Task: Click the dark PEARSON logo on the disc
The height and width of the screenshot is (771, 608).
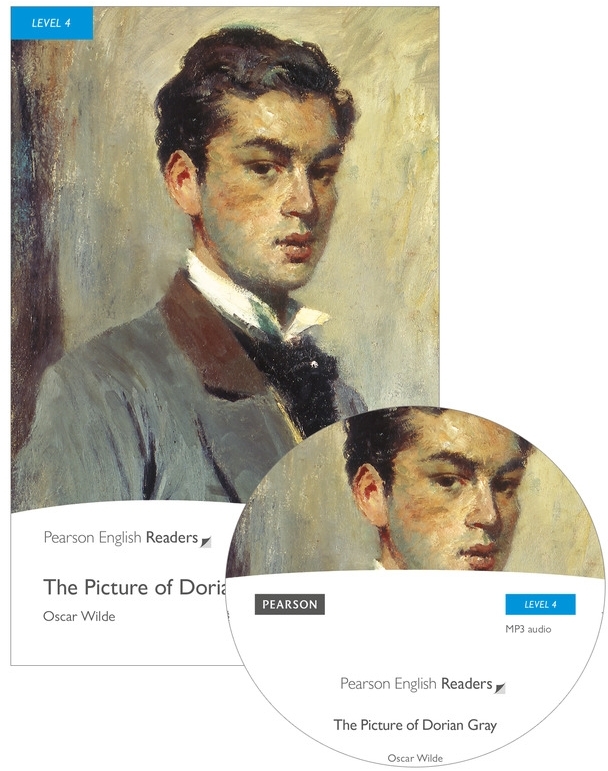Action: [290, 604]
